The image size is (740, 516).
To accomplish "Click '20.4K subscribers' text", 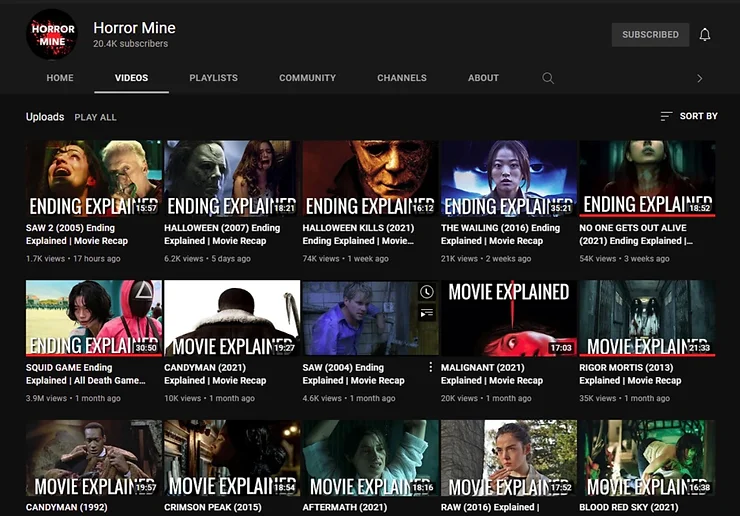I will 130,44.
